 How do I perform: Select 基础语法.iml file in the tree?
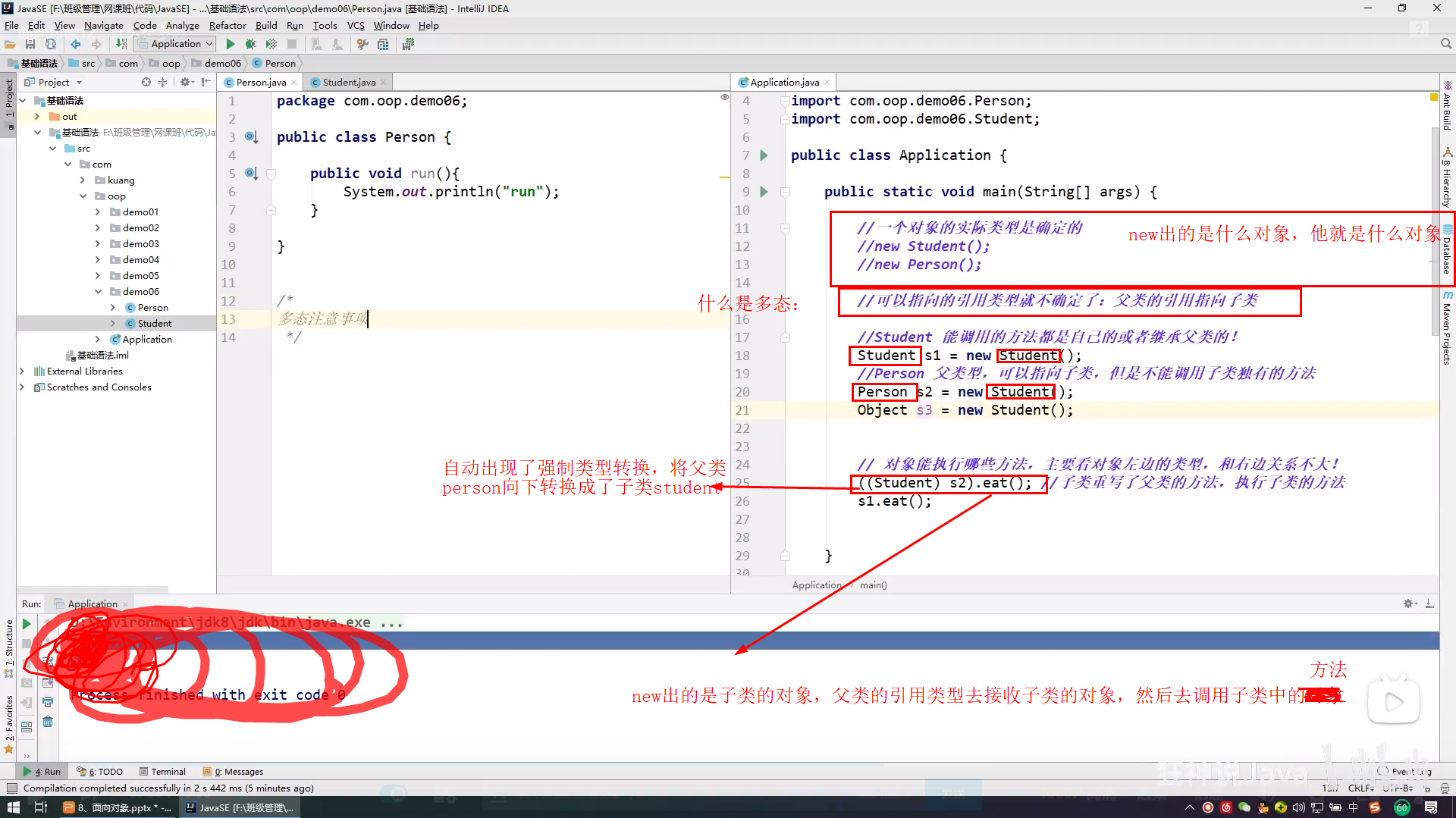(97, 355)
